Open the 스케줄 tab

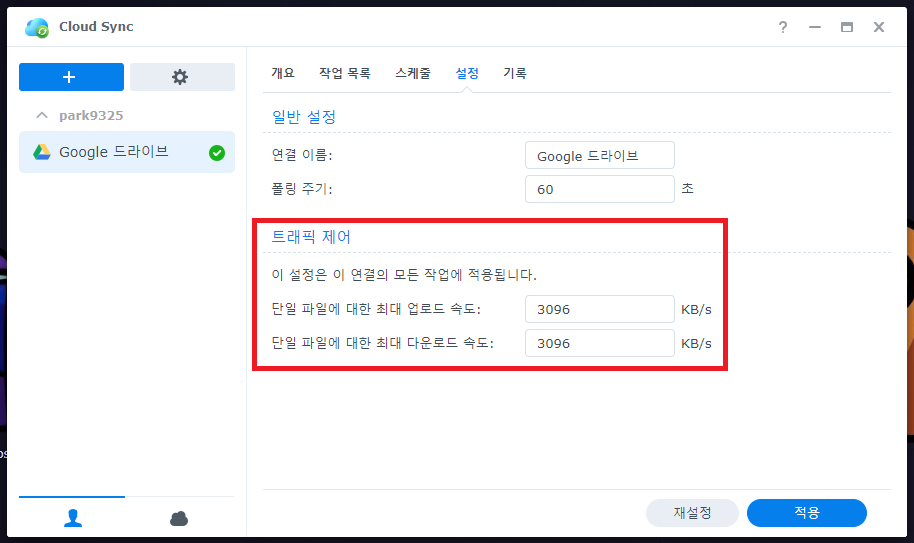coord(413,73)
